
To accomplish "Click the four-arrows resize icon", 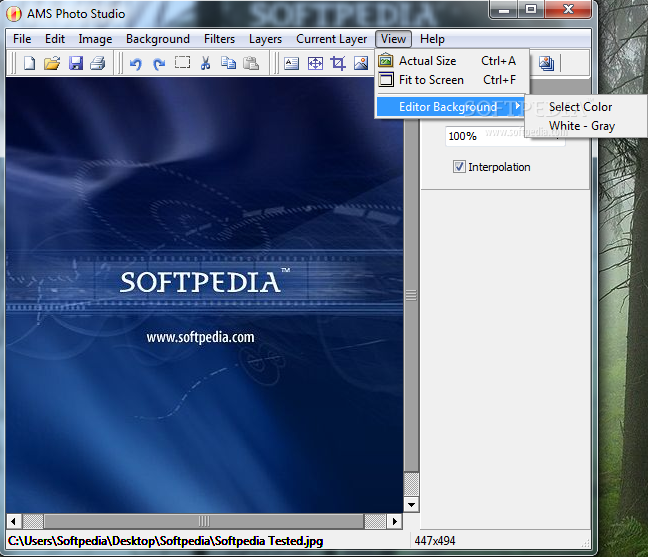I will click(315, 63).
